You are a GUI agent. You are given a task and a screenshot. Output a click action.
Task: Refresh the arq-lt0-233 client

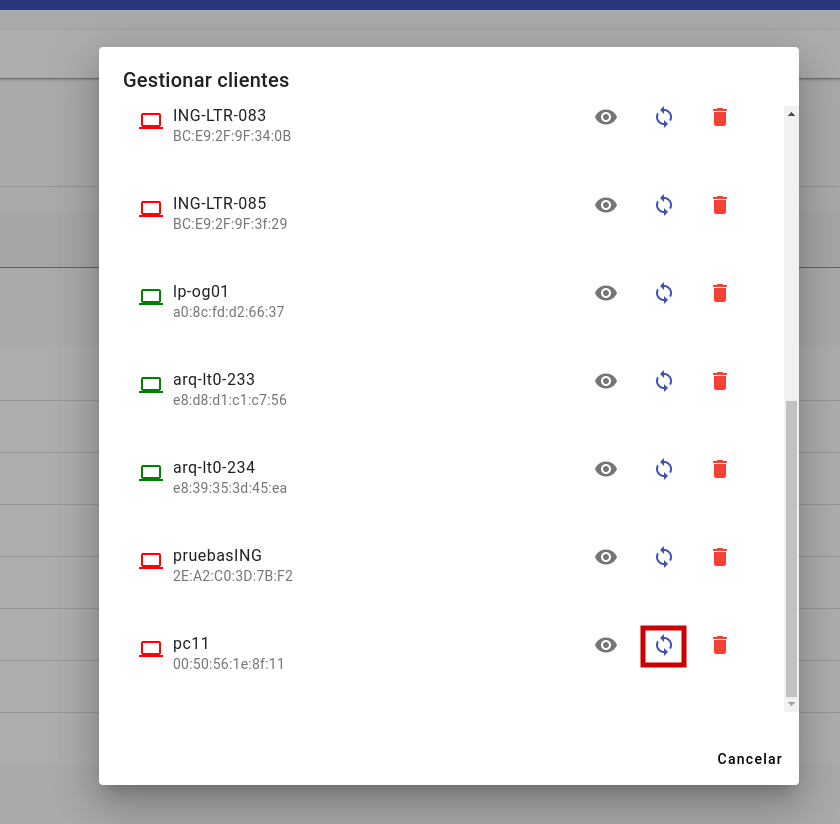point(663,381)
